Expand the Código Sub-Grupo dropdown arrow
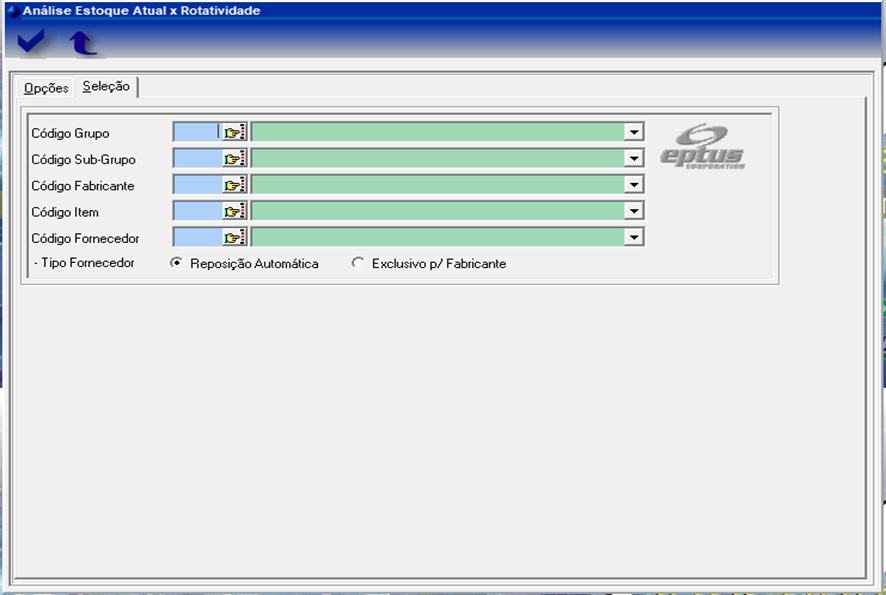 click(x=633, y=158)
